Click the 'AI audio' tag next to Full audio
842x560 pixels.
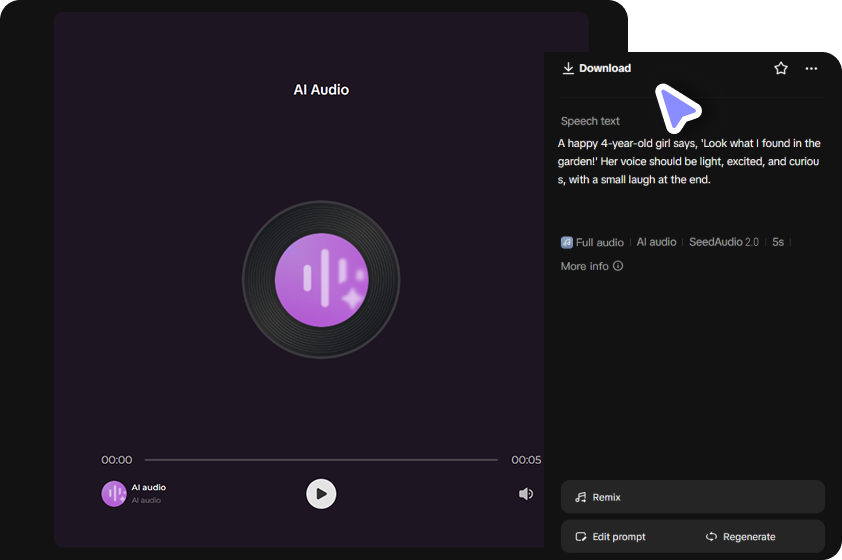pos(656,242)
